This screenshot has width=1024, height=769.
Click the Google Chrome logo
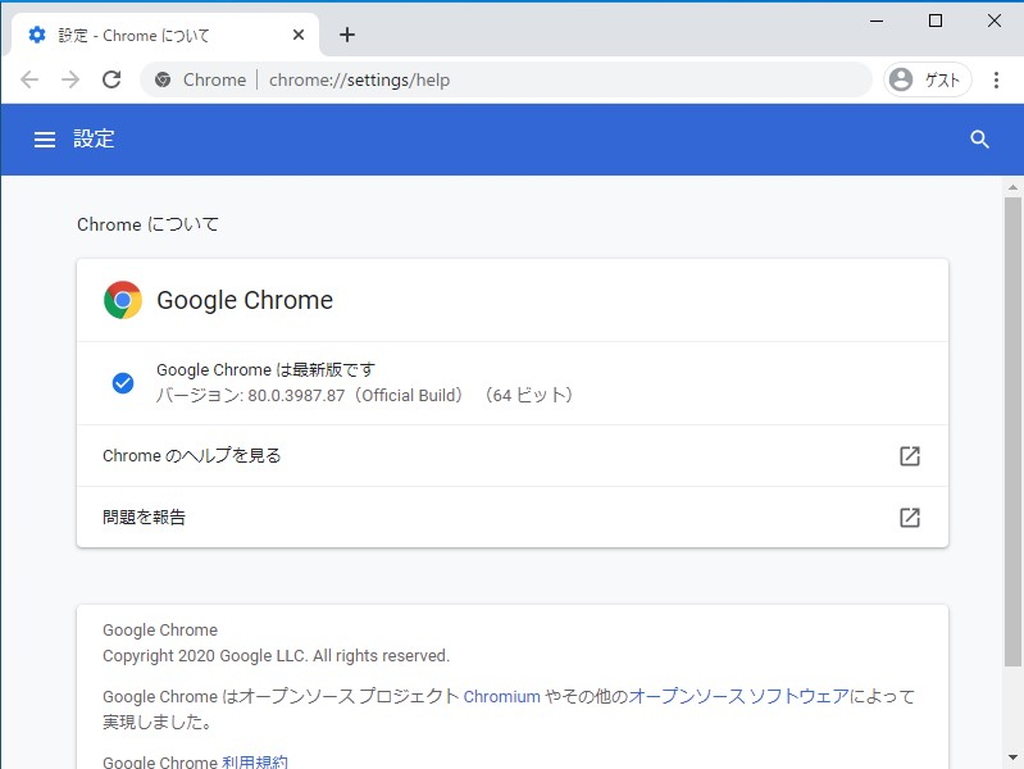point(122,299)
